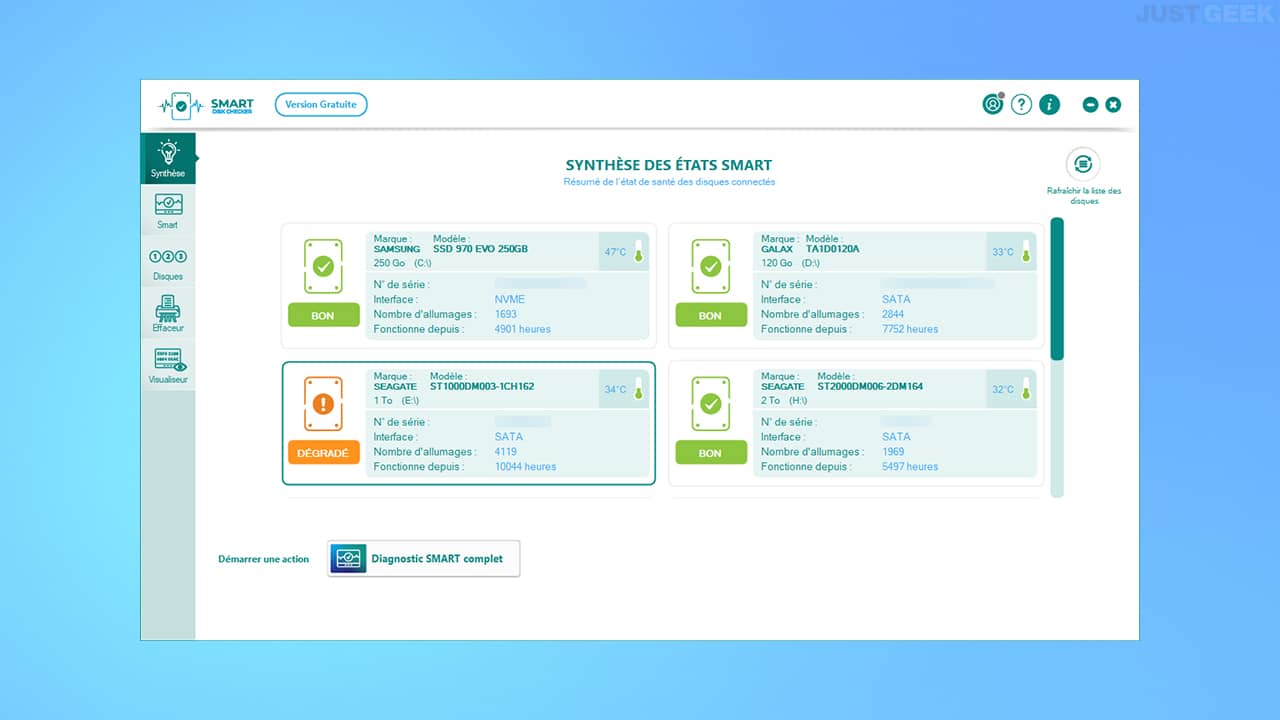The width and height of the screenshot is (1280, 720).
Task: Click the refresh disk list icon
Action: click(1082, 164)
